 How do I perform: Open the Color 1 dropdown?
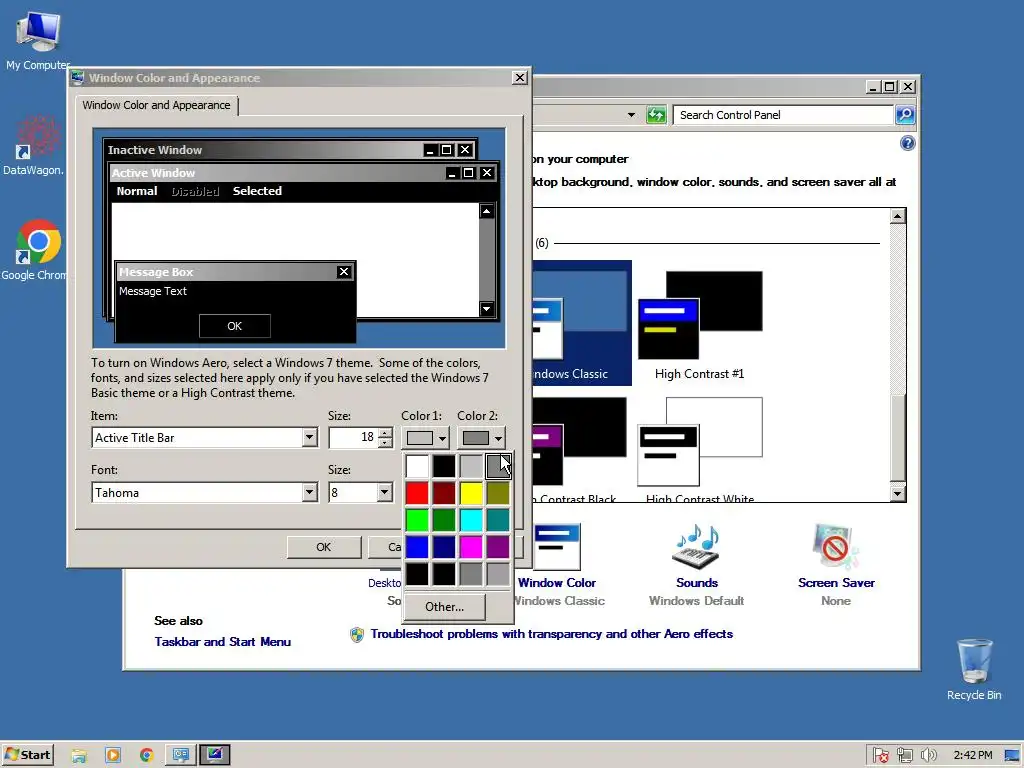pyautogui.click(x=425, y=438)
